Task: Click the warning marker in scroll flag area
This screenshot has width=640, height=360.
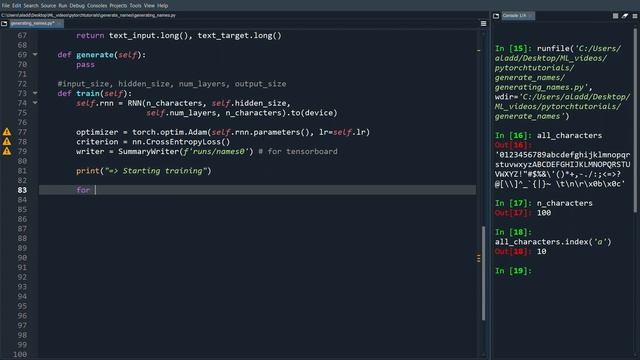Action: click(478, 258)
